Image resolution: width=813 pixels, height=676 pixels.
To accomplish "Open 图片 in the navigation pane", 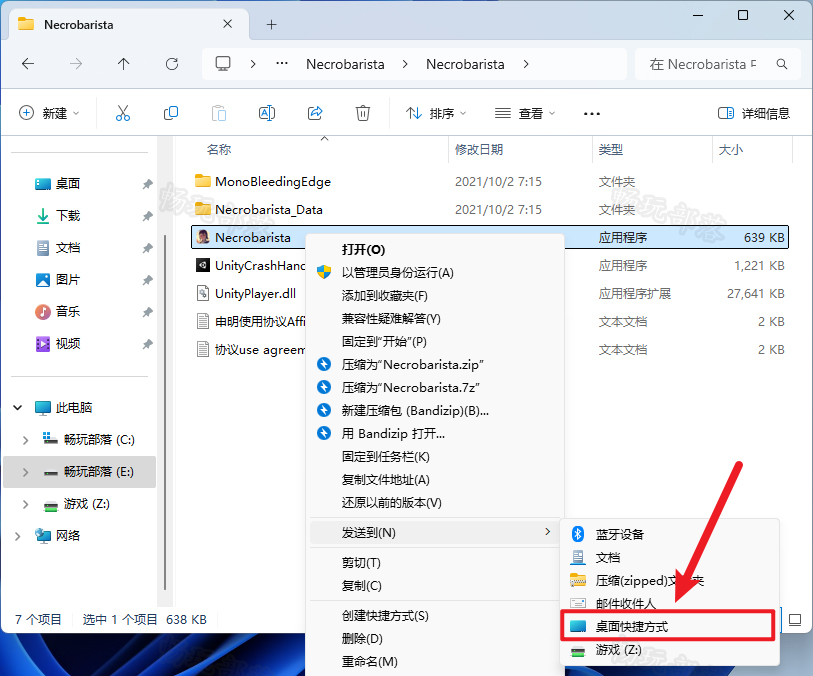I will pos(67,280).
